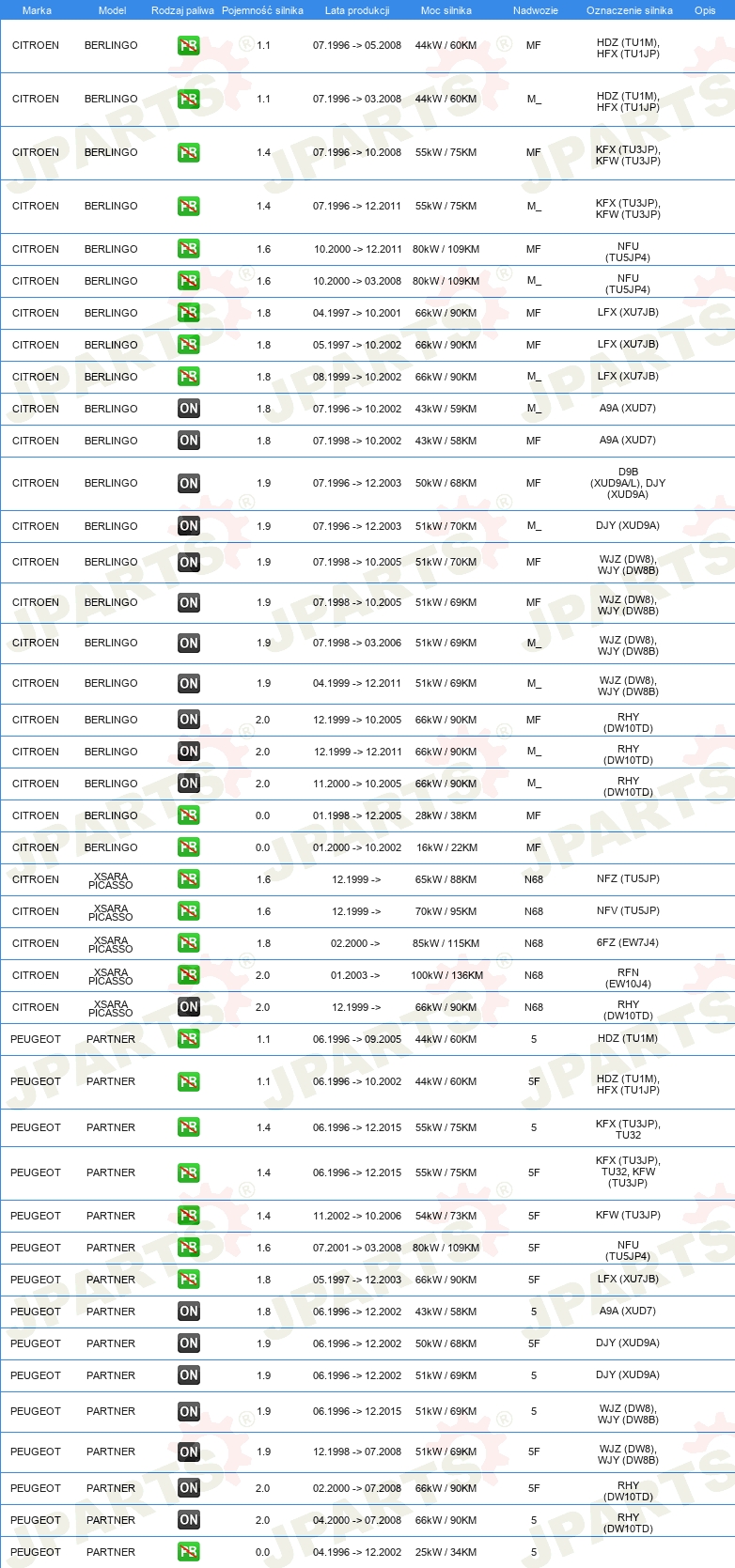This screenshot has width=735, height=1568.
Task: Click the '65kW / 88KM' power cell
Action: [x=446, y=879]
